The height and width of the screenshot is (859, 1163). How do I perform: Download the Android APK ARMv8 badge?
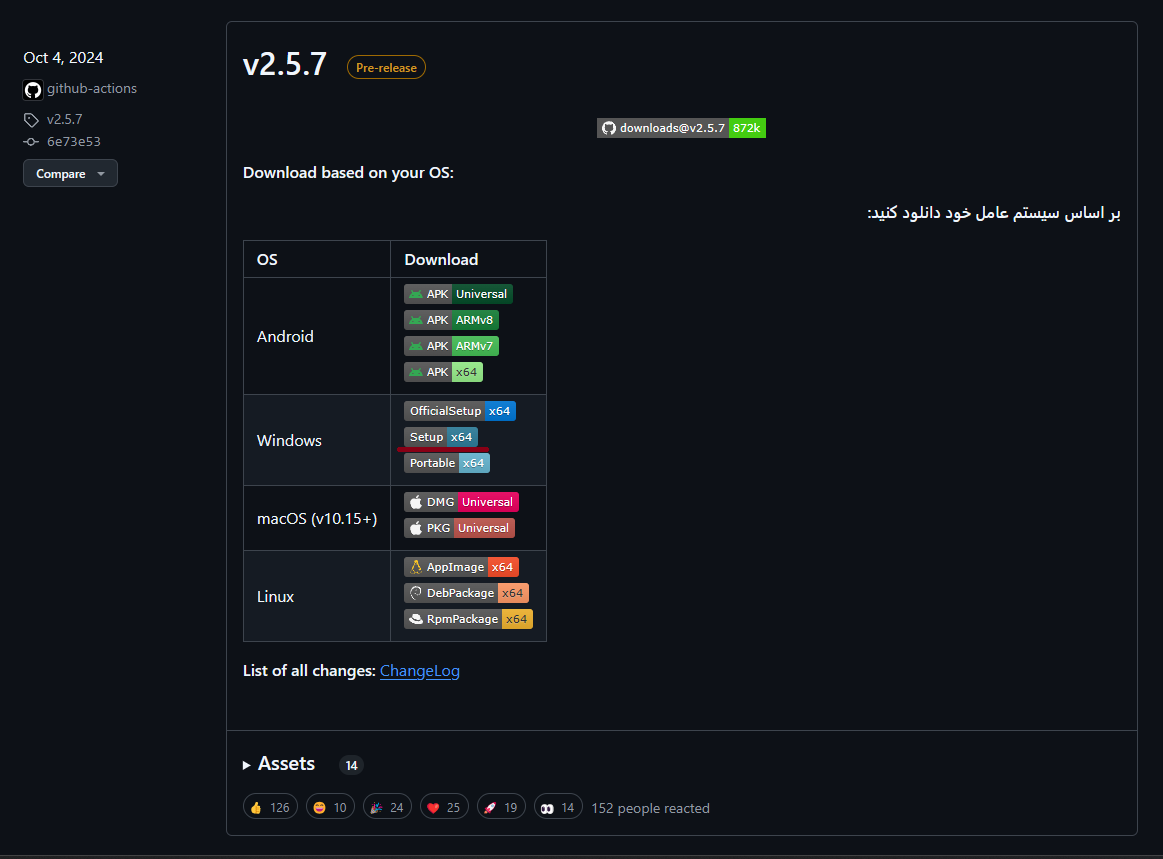click(x=451, y=320)
